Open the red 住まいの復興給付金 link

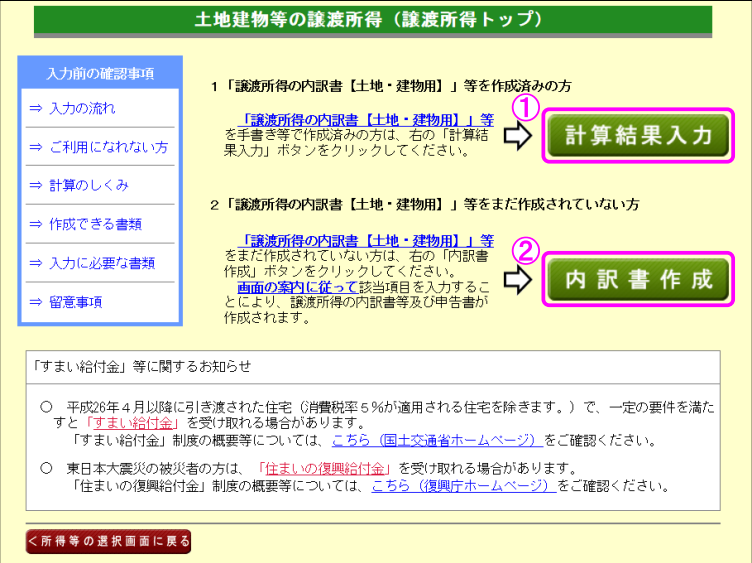click(x=323, y=468)
